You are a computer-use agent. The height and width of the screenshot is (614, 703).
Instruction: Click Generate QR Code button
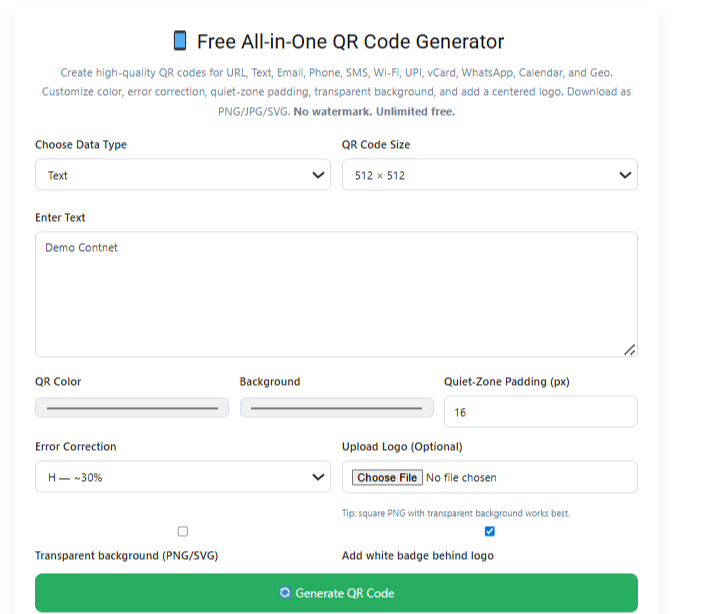pyautogui.click(x=336, y=593)
